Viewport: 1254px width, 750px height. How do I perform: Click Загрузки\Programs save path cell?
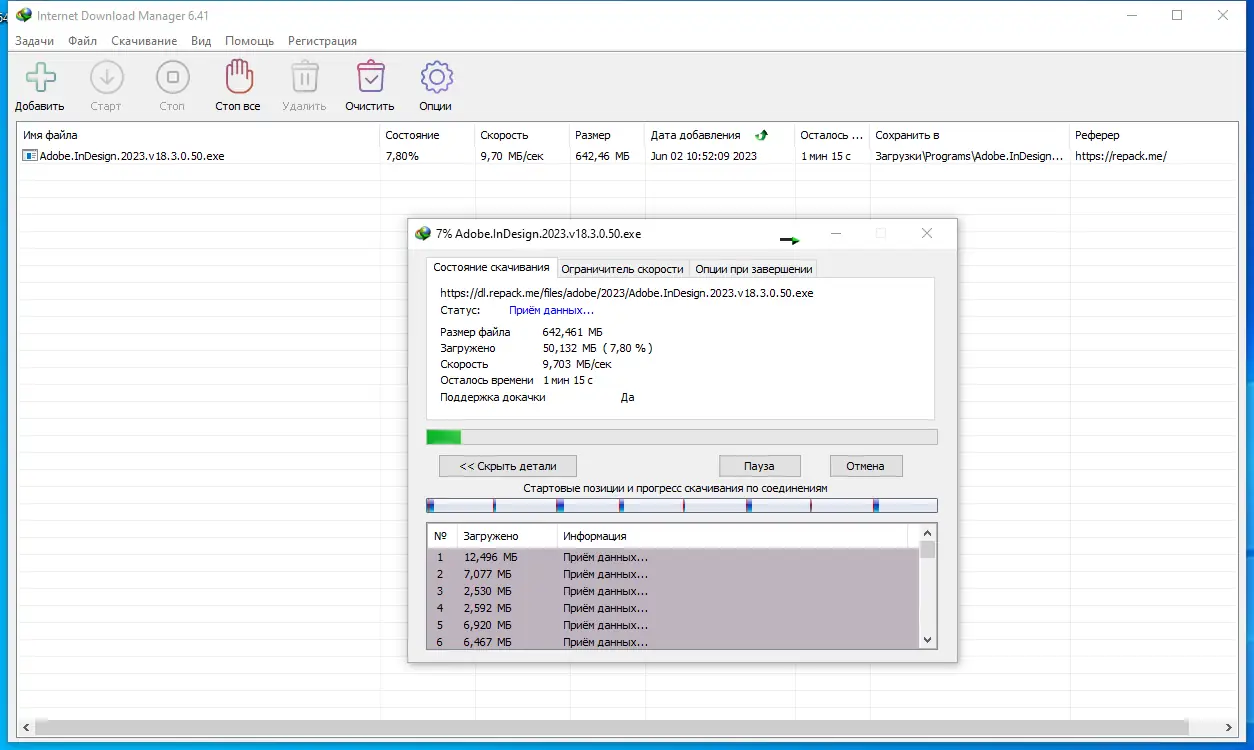(x=969, y=156)
